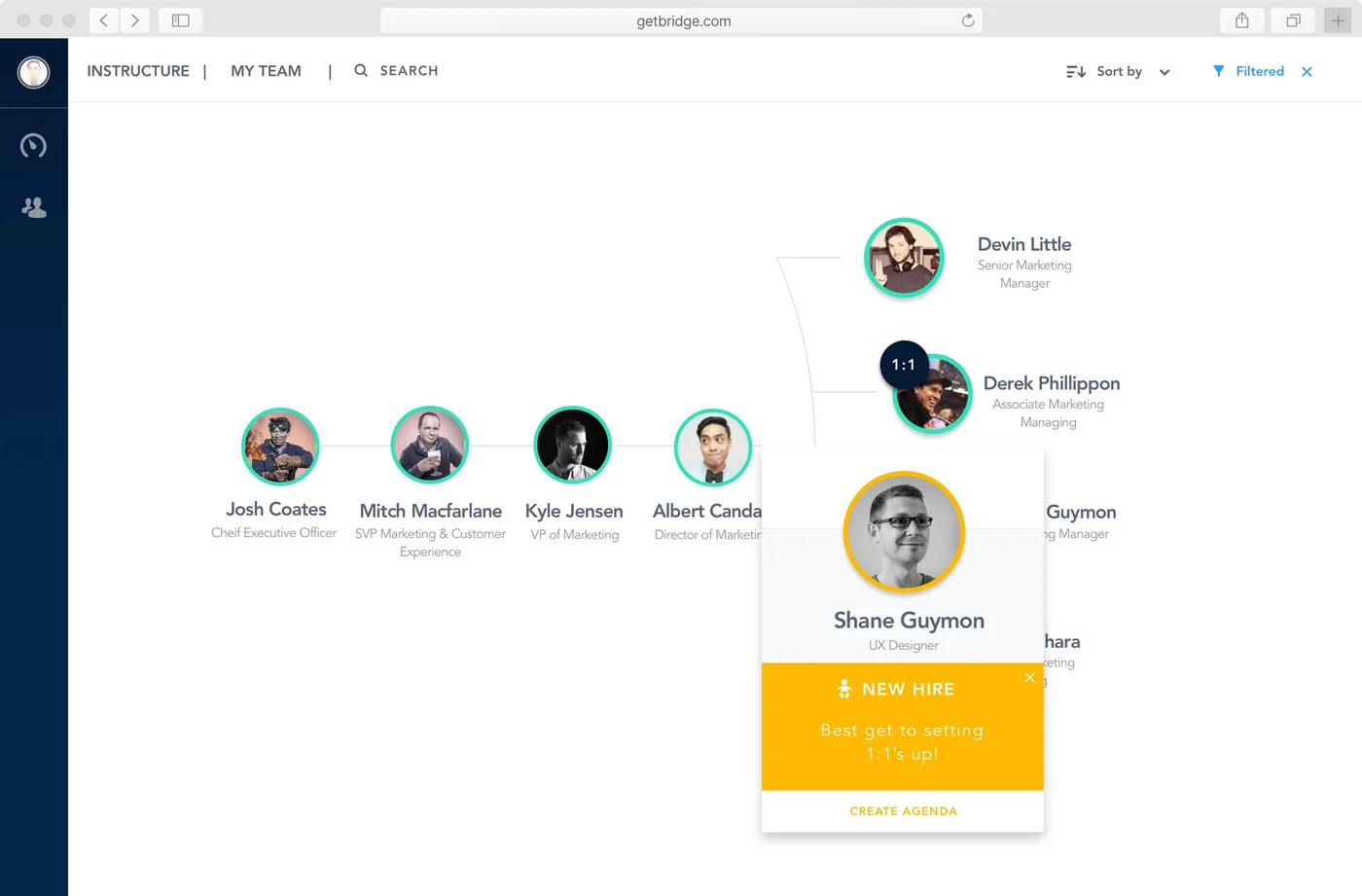The height and width of the screenshot is (896, 1362).
Task: Dismiss the NEW HIRE notice
Action: (1029, 677)
